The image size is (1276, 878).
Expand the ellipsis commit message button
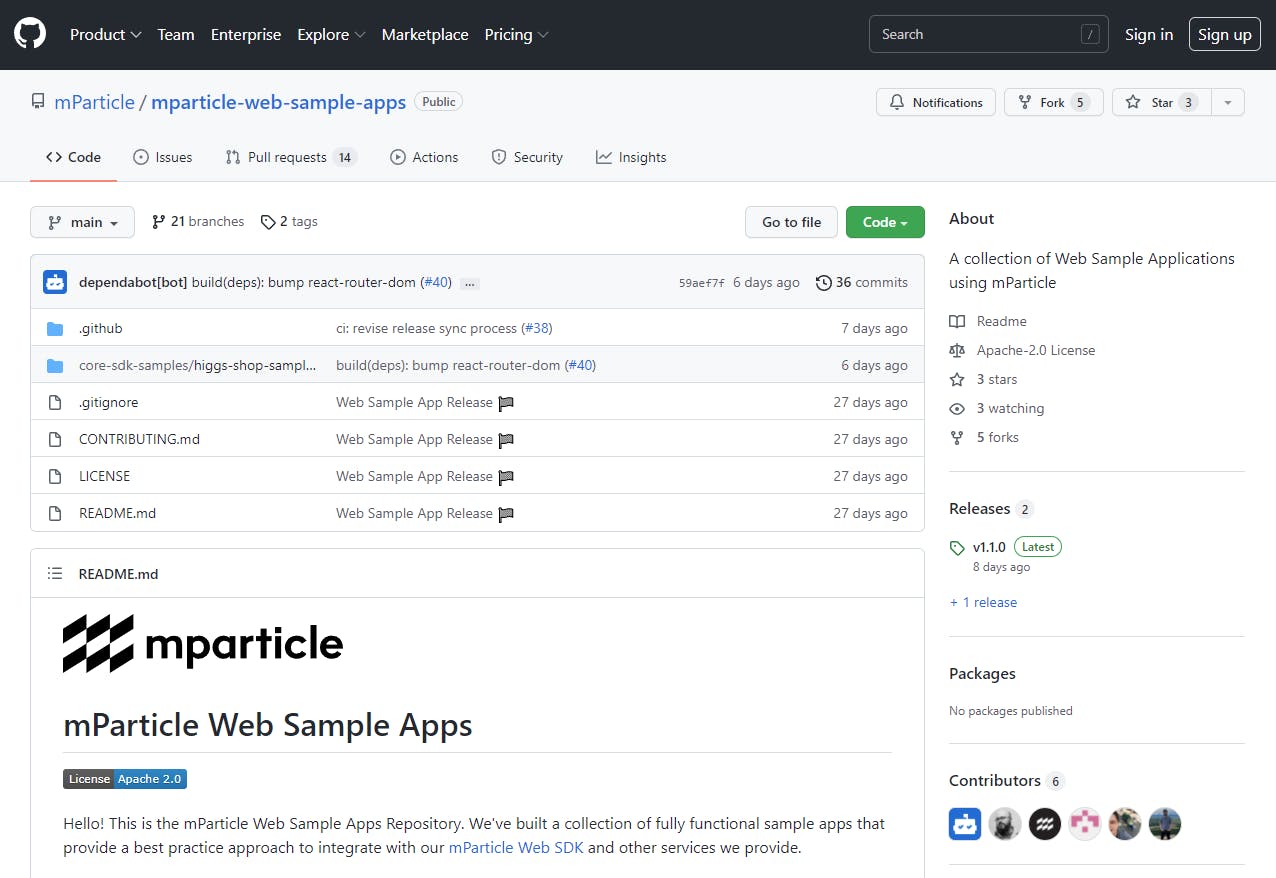tap(470, 284)
